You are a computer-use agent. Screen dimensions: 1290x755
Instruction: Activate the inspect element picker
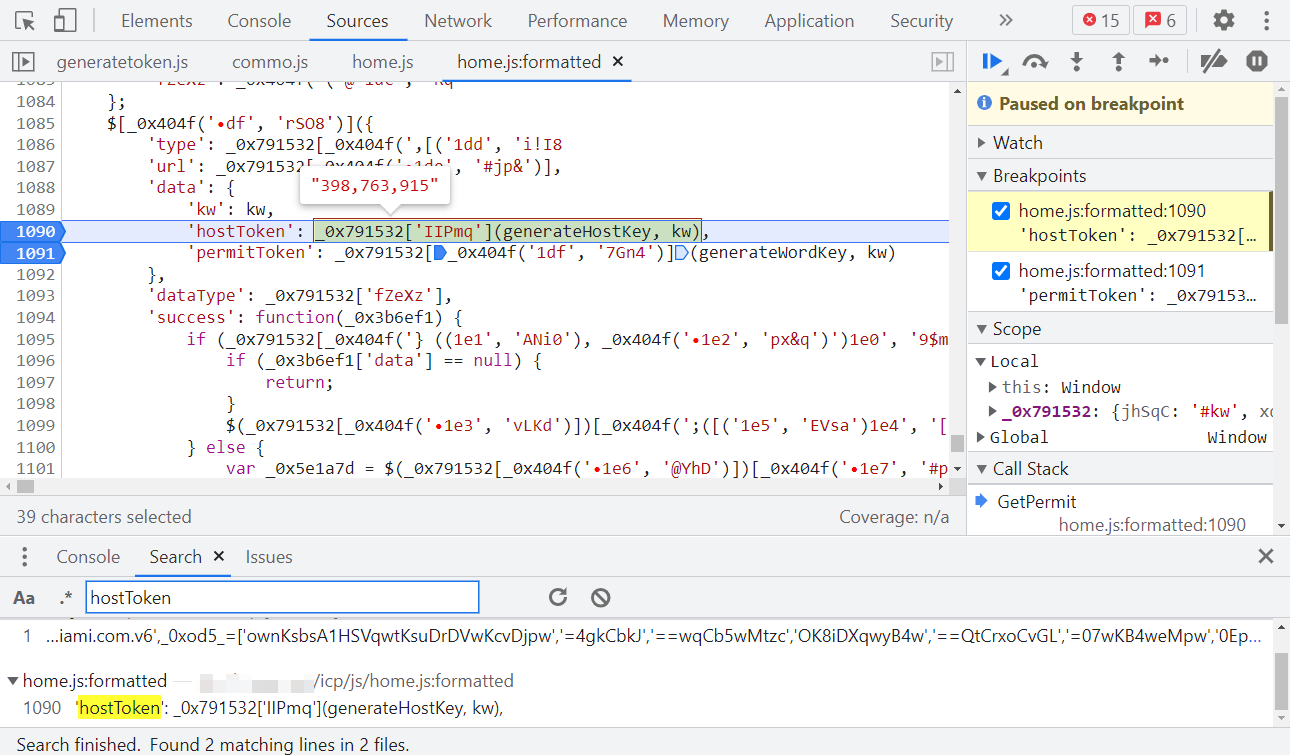pyautogui.click(x=25, y=20)
